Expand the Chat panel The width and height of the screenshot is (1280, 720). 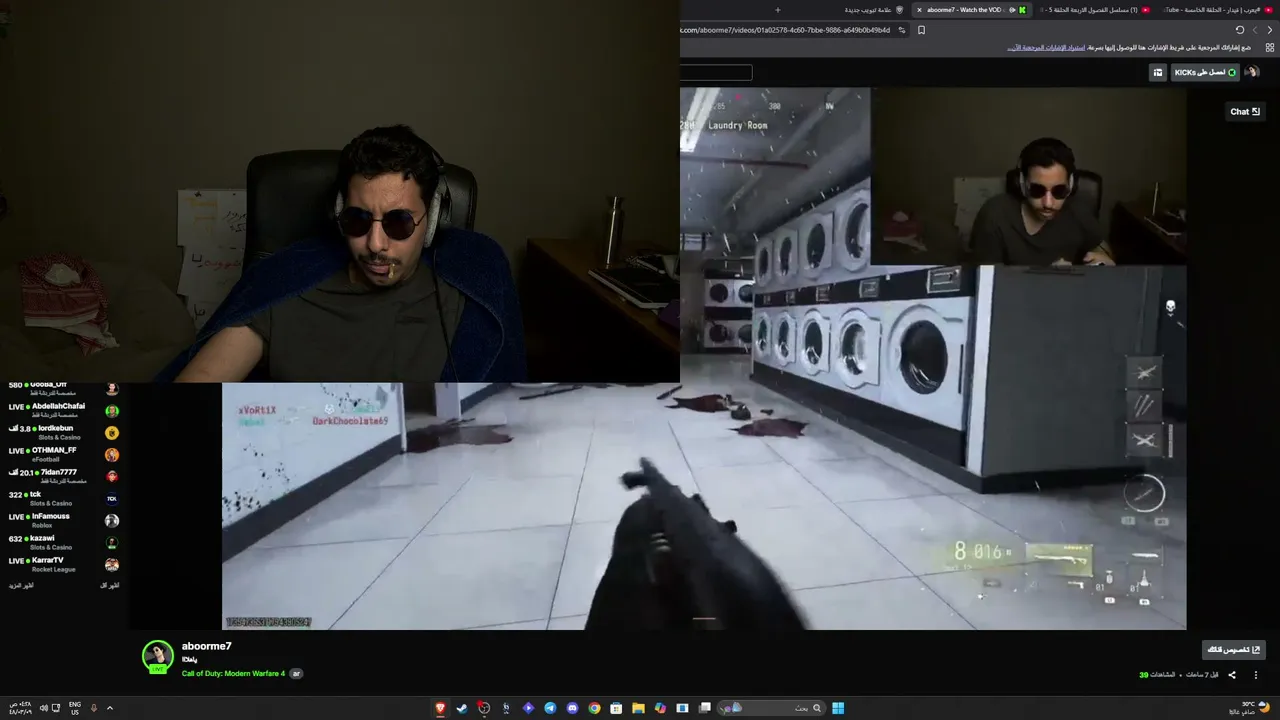(1245, 111)
